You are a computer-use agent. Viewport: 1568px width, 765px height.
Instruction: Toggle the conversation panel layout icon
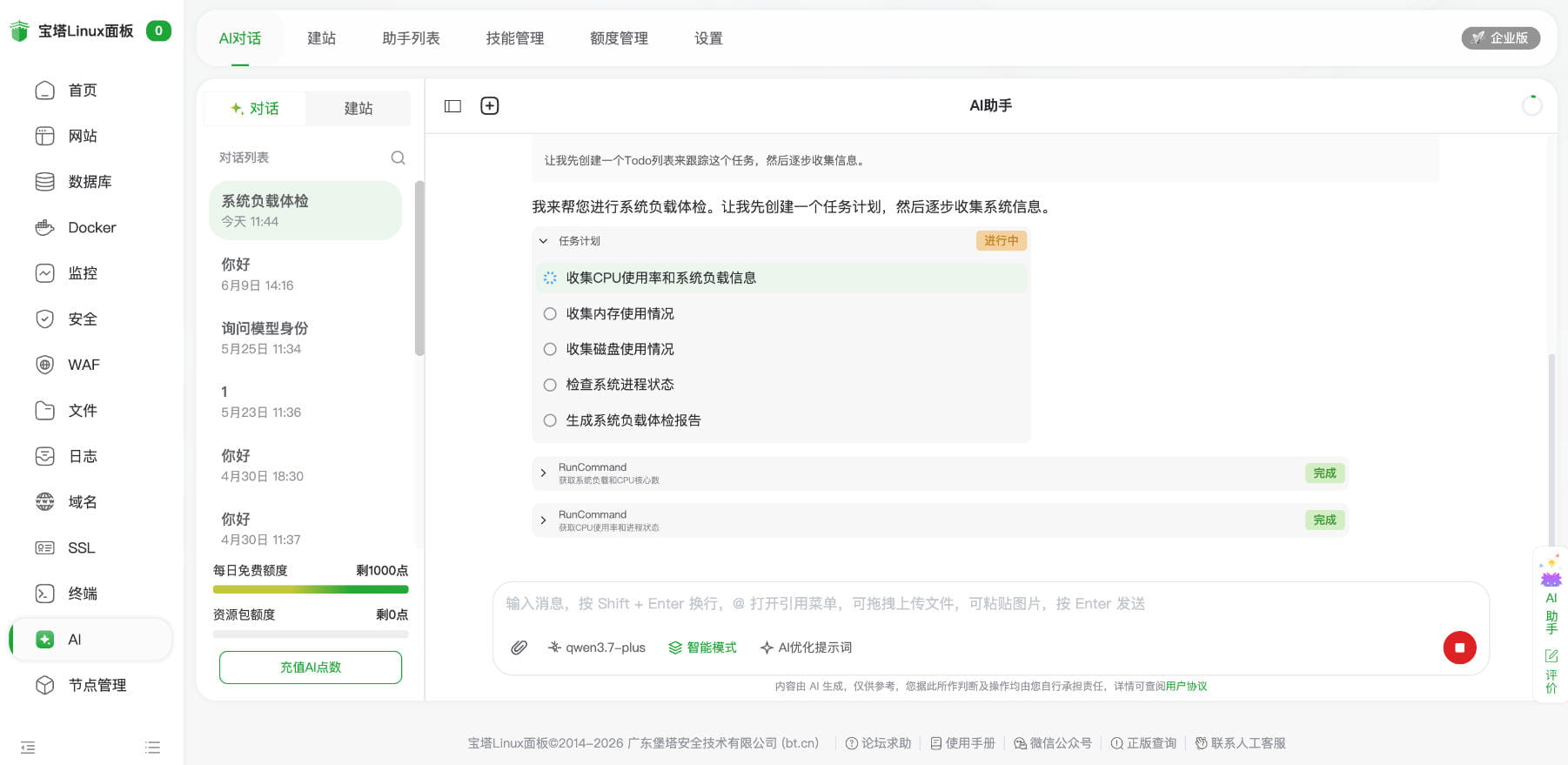pos(452,106)
